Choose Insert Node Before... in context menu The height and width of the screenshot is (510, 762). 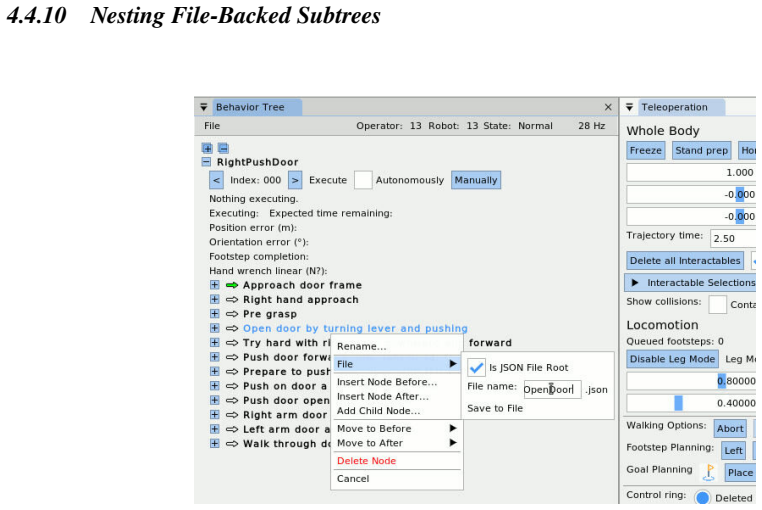click(x=387, y=382)
